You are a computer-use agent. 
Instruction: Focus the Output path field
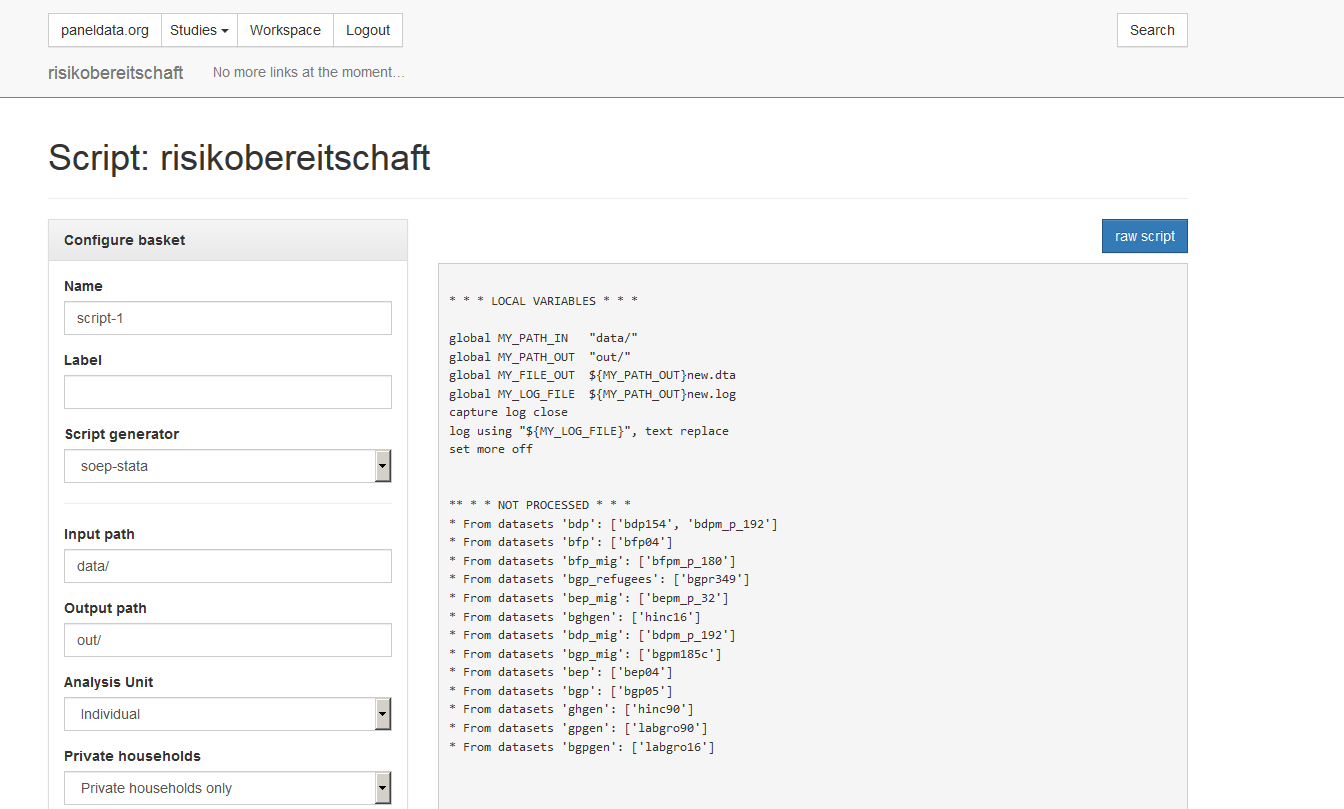coord(228,640)
